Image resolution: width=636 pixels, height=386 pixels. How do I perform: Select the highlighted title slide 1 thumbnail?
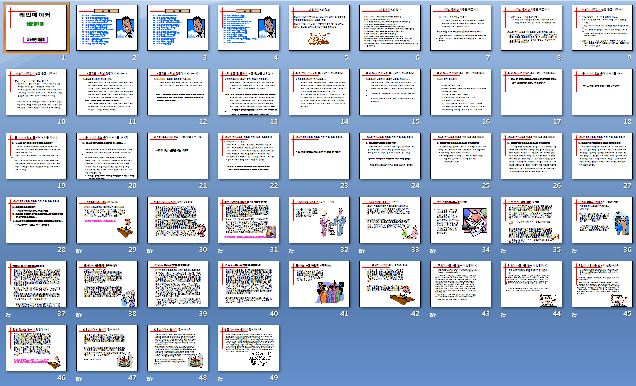pos(36,28)
